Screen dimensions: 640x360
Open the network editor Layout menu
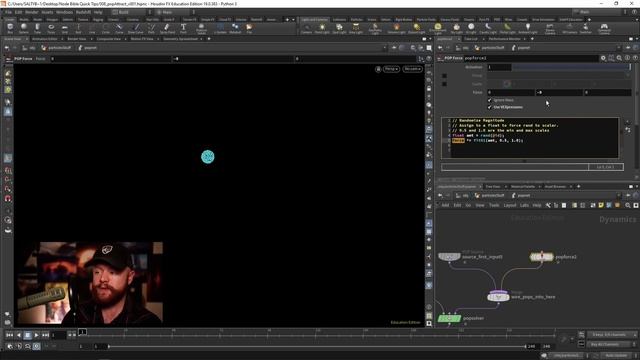pos(510,205)
